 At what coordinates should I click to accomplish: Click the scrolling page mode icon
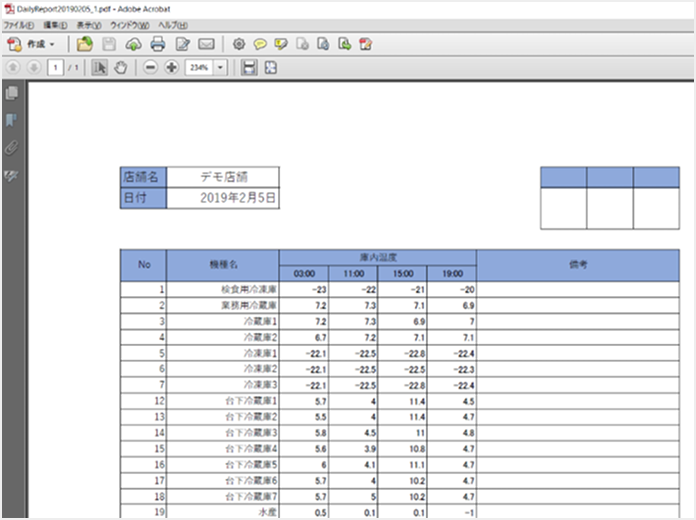point(249,67)
